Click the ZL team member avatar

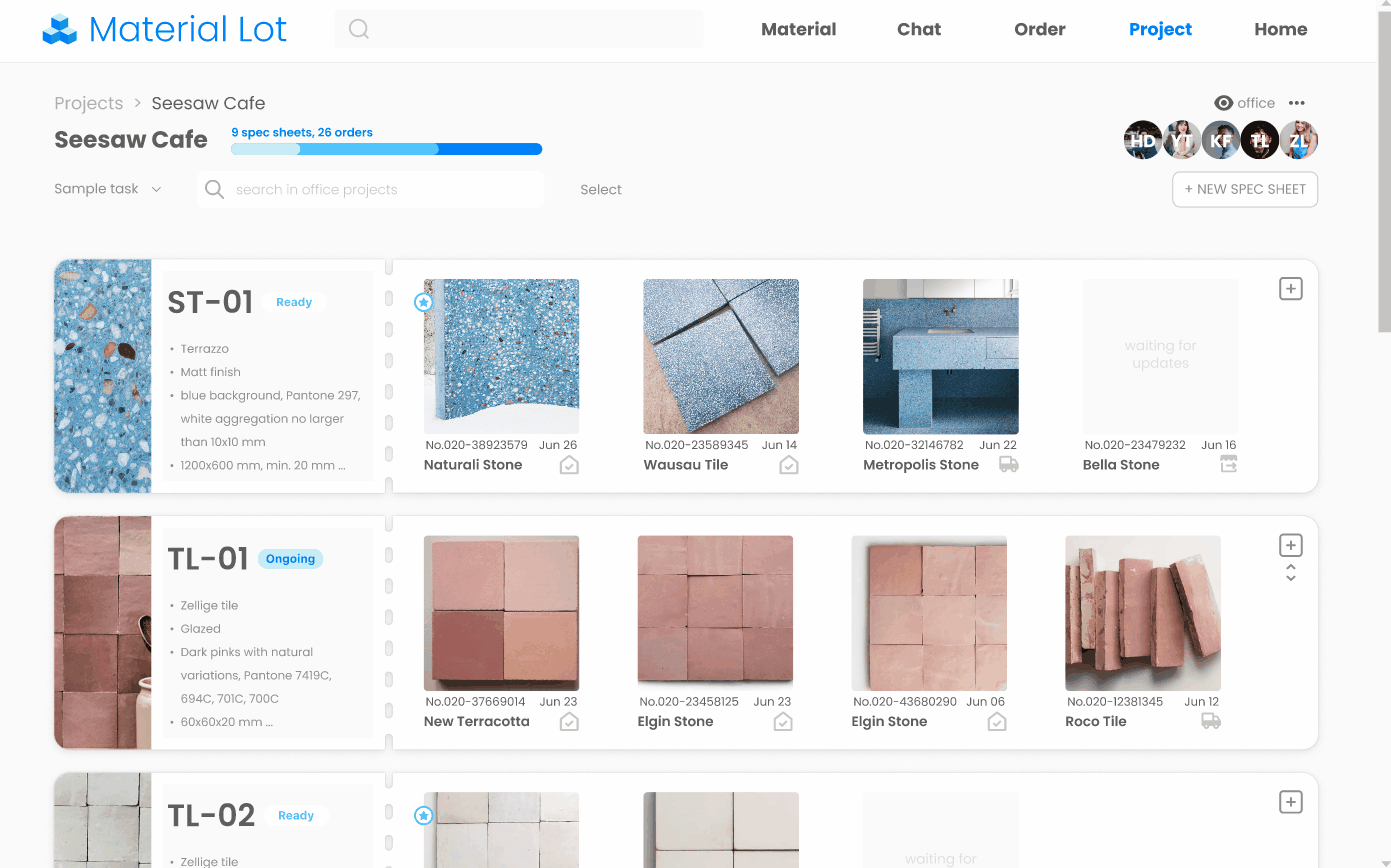[1299, 141]
